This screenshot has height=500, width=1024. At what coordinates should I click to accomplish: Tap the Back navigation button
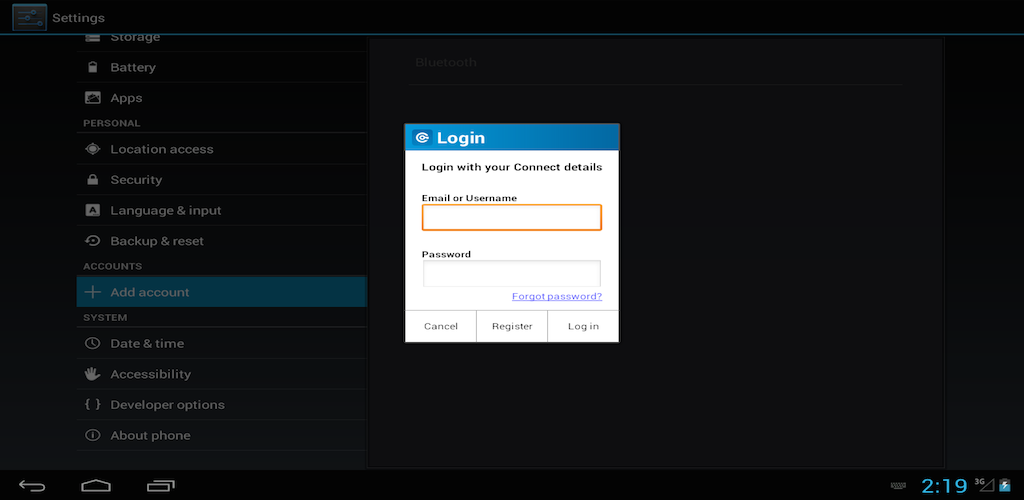point(32,486)
